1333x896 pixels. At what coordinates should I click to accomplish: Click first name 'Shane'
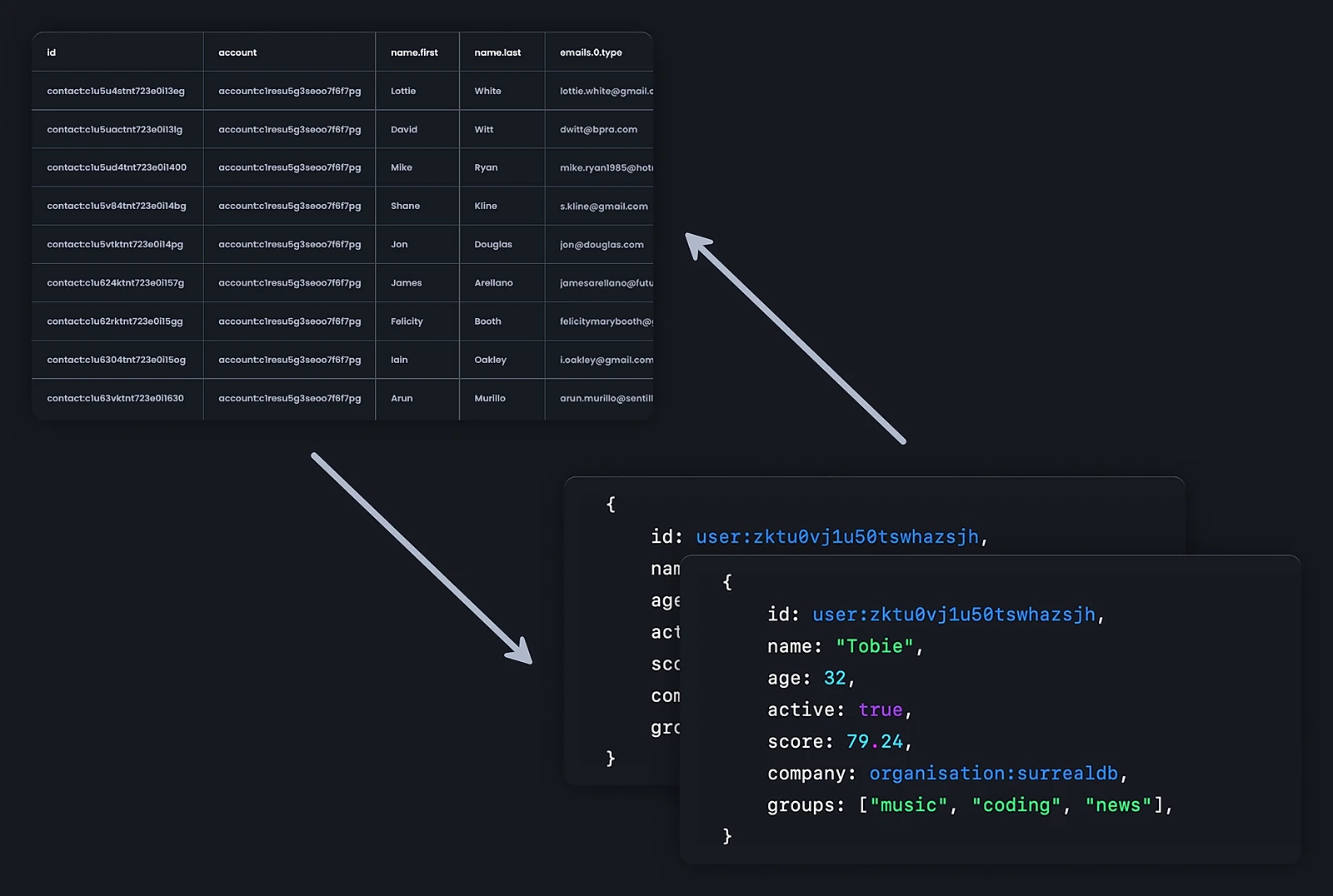pyautogui.click(x=405, y=206)
